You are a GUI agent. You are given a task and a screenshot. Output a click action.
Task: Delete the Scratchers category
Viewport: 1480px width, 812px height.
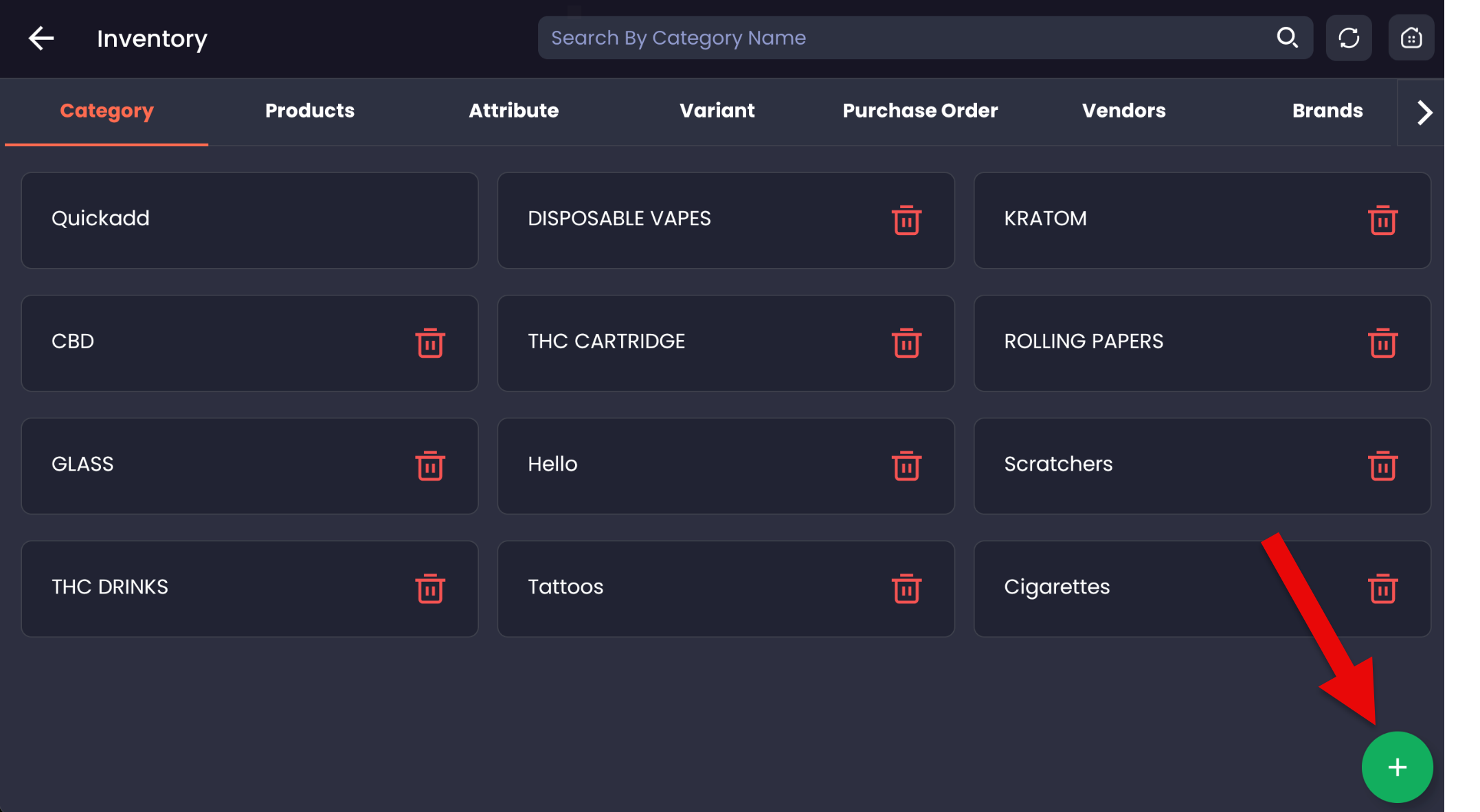pos(1382,466)
